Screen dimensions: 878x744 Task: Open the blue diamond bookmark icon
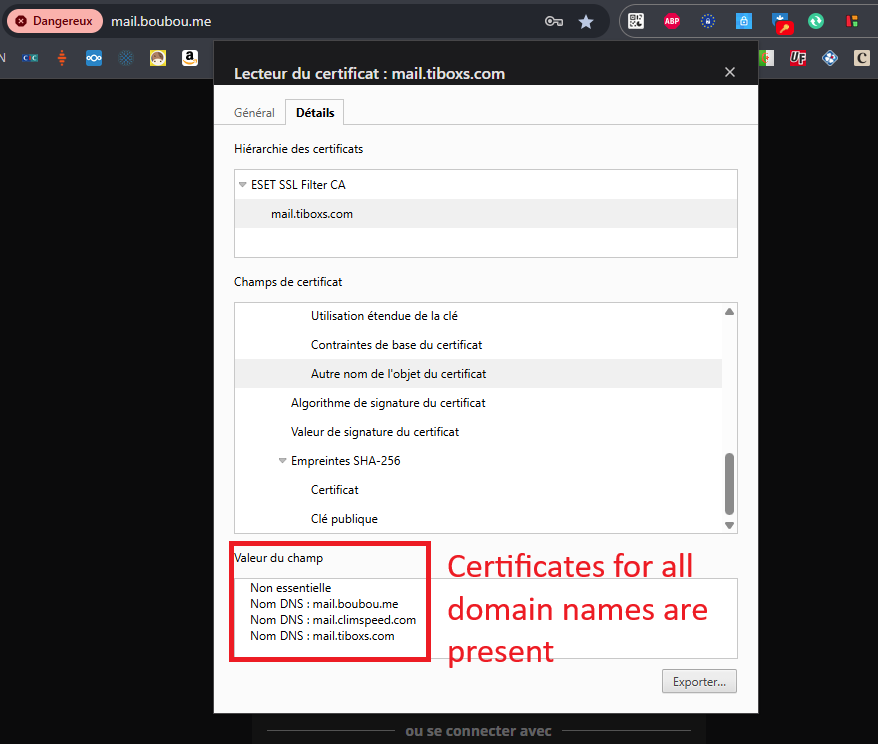(830, 58)
